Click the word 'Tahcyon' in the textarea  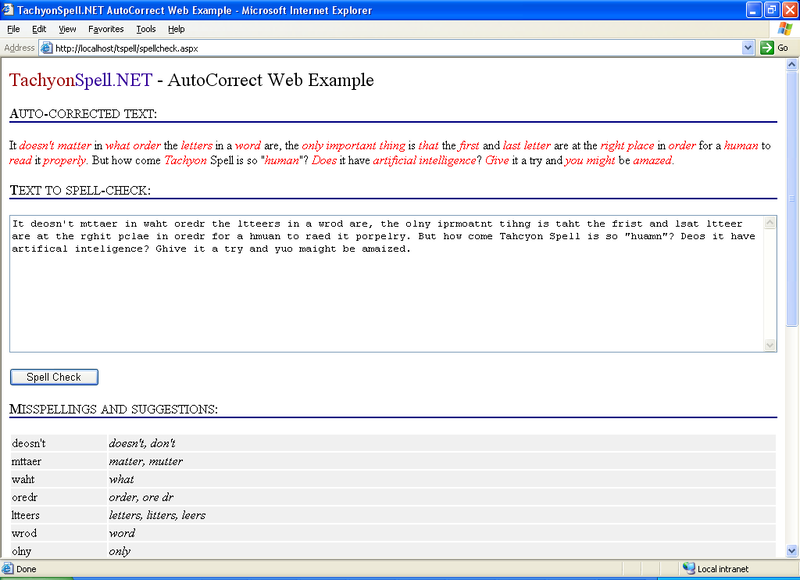(521, 236)
